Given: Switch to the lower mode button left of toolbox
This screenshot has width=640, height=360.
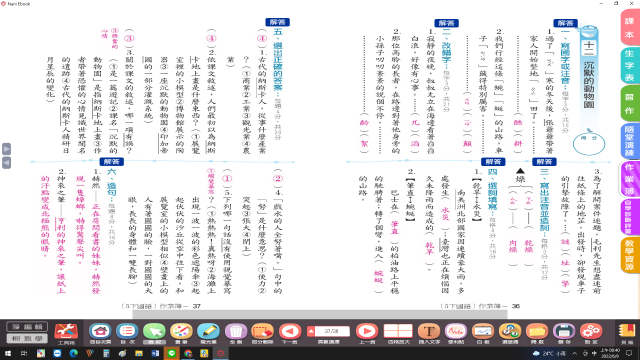Looking at the screenshot, I should [27, 338].
